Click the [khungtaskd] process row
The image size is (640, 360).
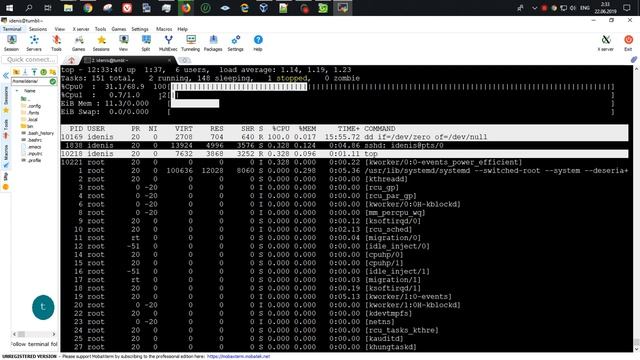coord(344,347)
